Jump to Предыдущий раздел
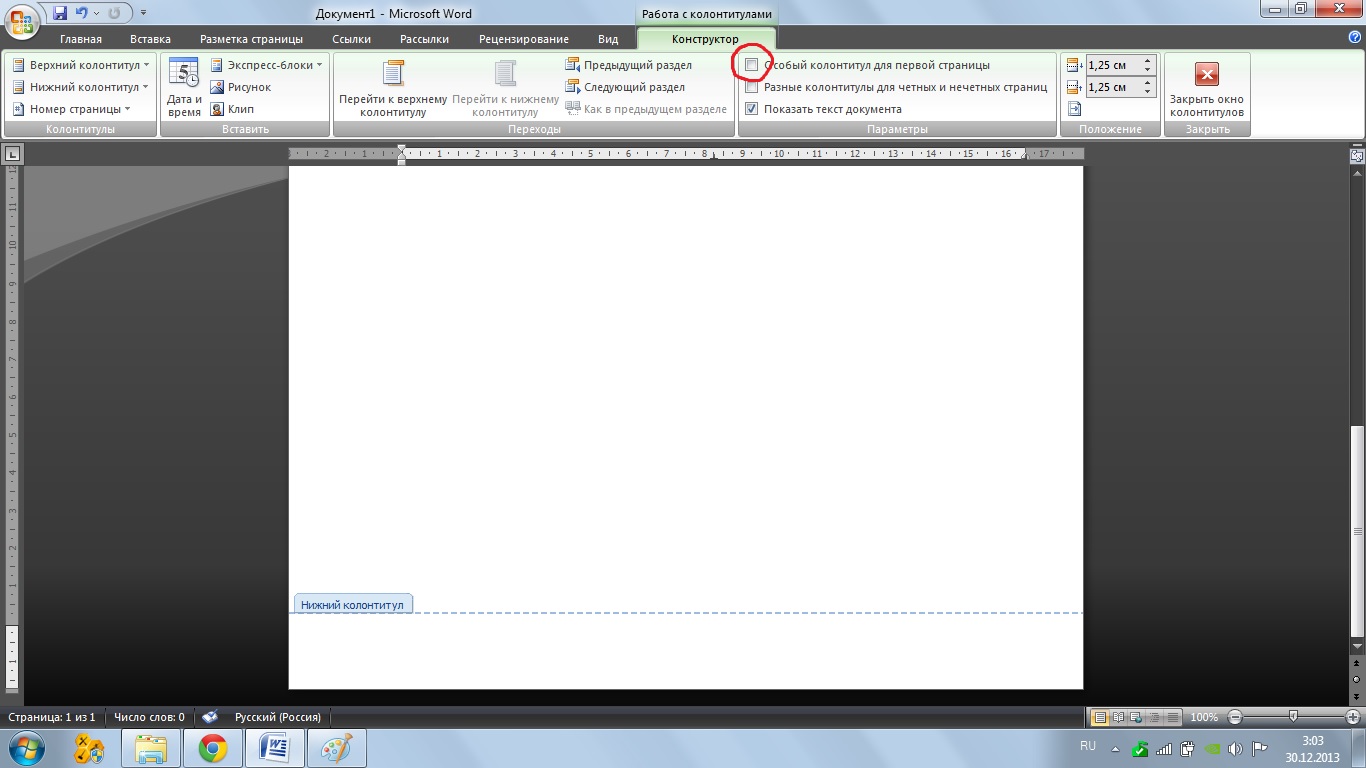The height and width of the screenshot is (768, 1366). [628, 65]
